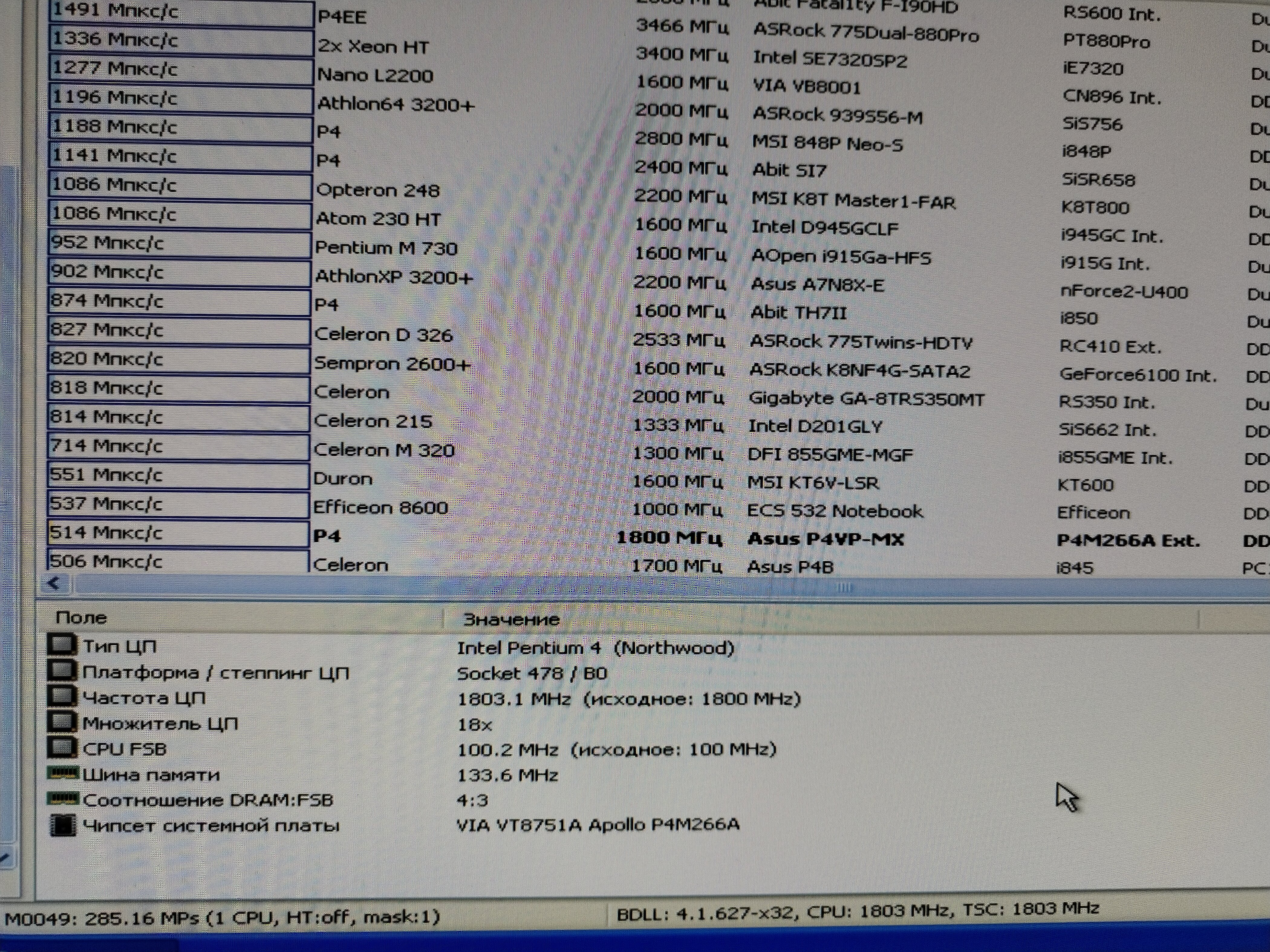Click the Значение column header
Screen dimensions: 1270x952
click(x=510, y=620)
